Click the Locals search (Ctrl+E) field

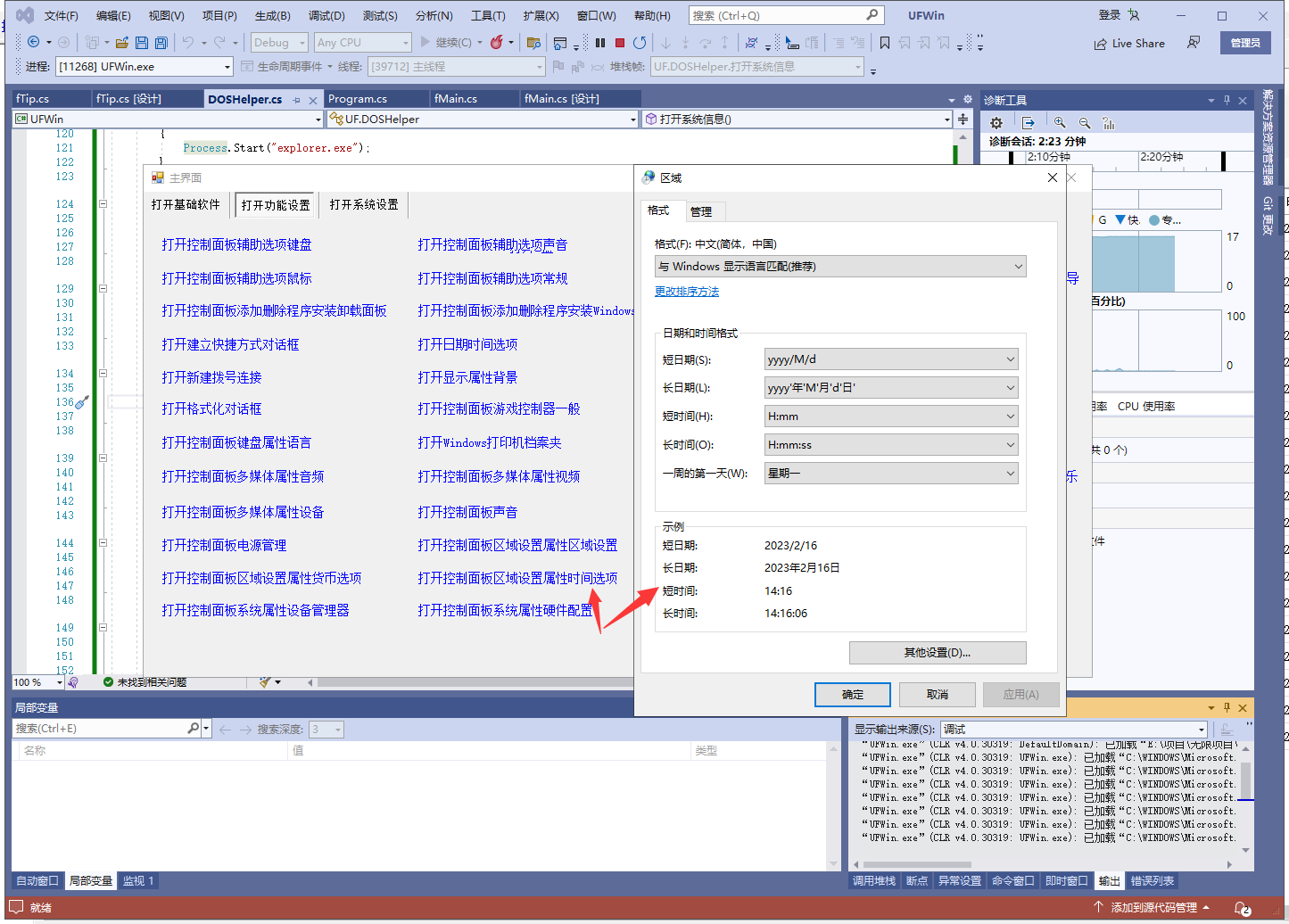(x=98, y=729)
